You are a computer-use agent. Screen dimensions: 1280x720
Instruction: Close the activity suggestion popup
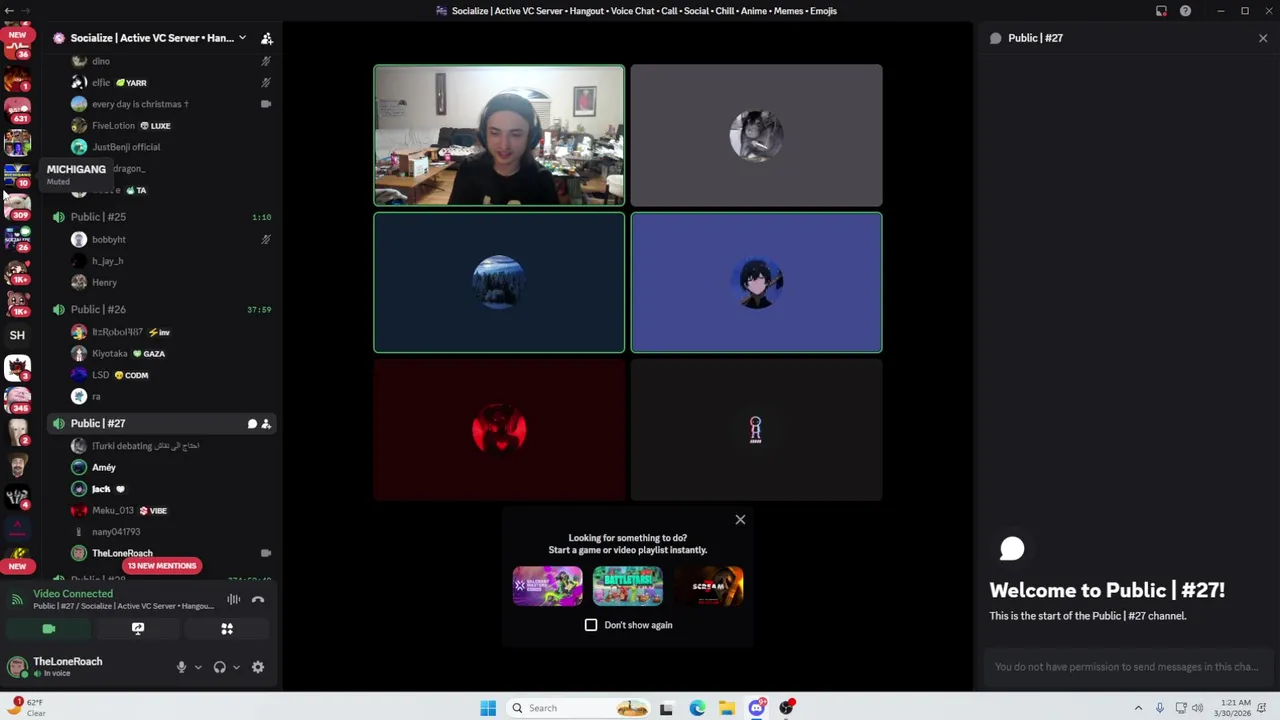pyautogui.click(x=740, y=520)
